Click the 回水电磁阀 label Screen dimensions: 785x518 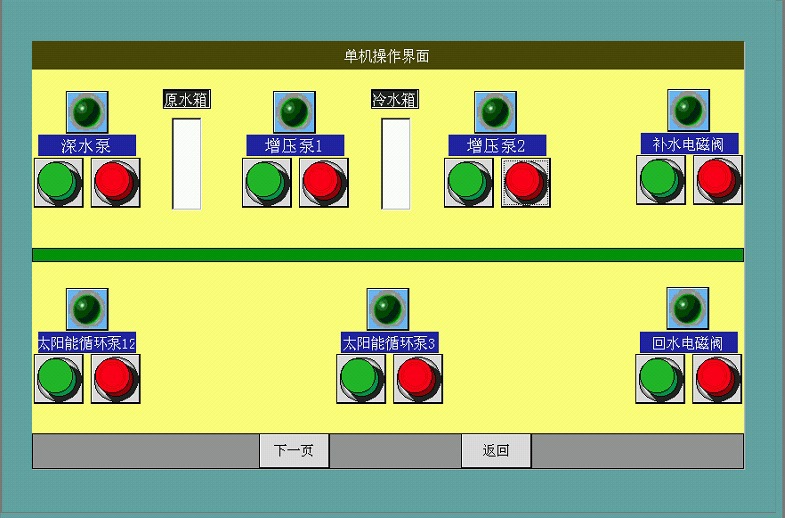(x=689, y=343)
